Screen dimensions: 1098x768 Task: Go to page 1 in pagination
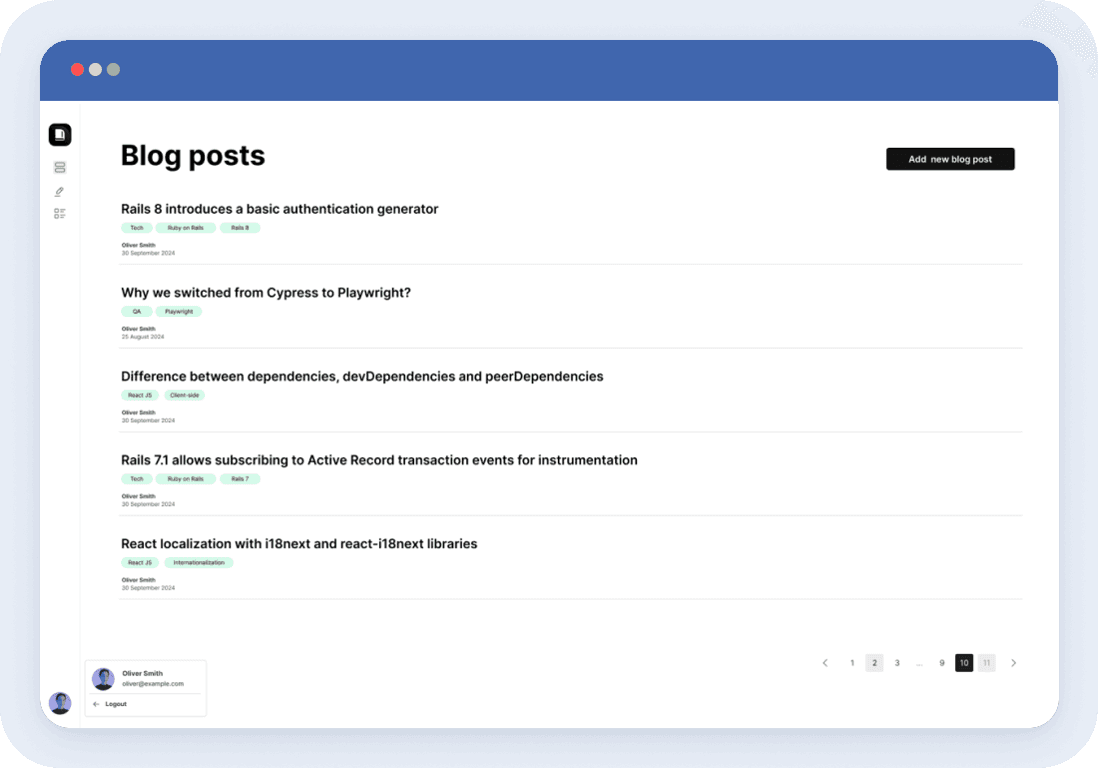(x=852, y=663)
